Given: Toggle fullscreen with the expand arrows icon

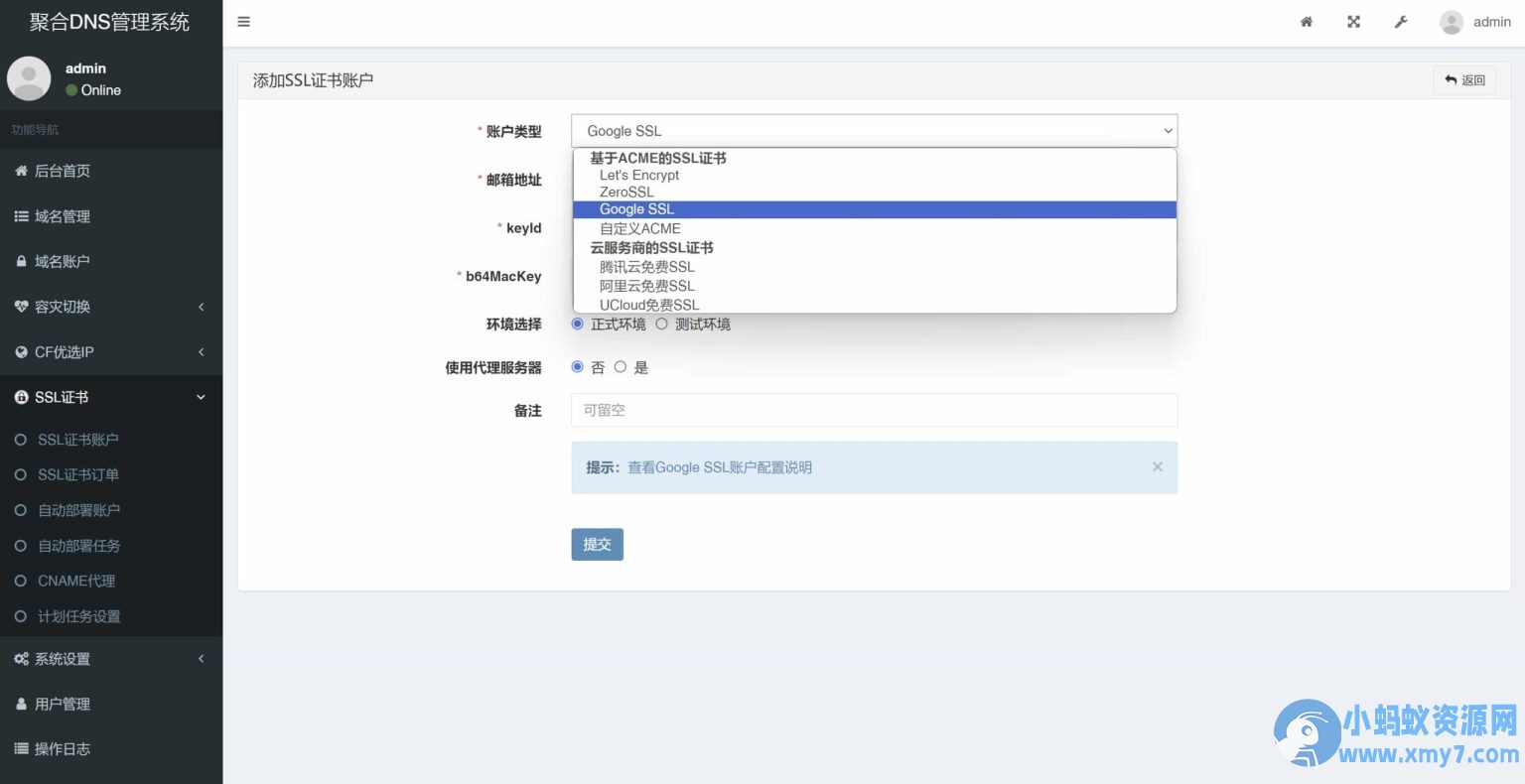Looking at the screenshot, I should coord(1353,22).
